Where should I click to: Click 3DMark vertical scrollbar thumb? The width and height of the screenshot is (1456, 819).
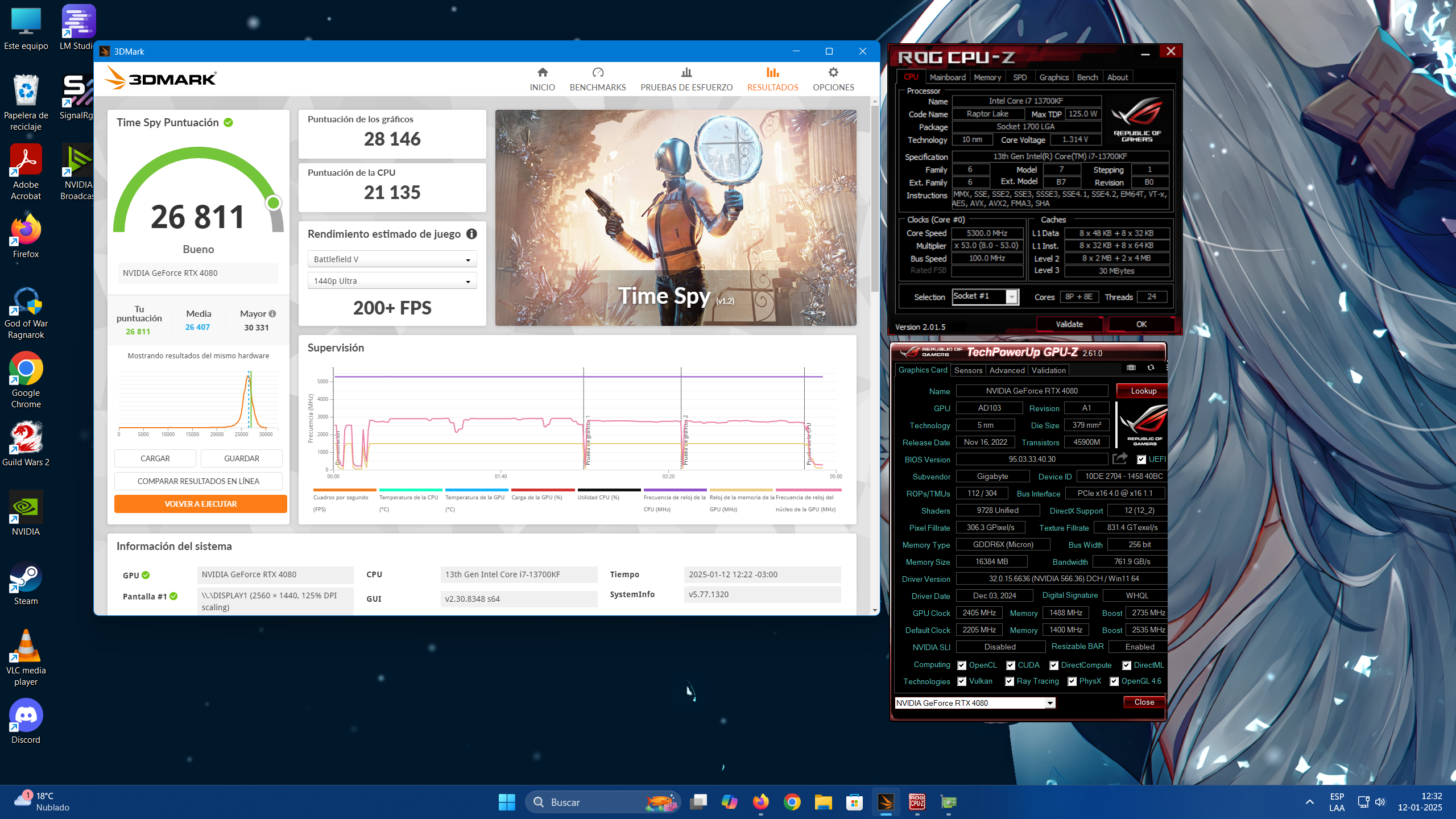pyautogui.click(x=875, y=199)
